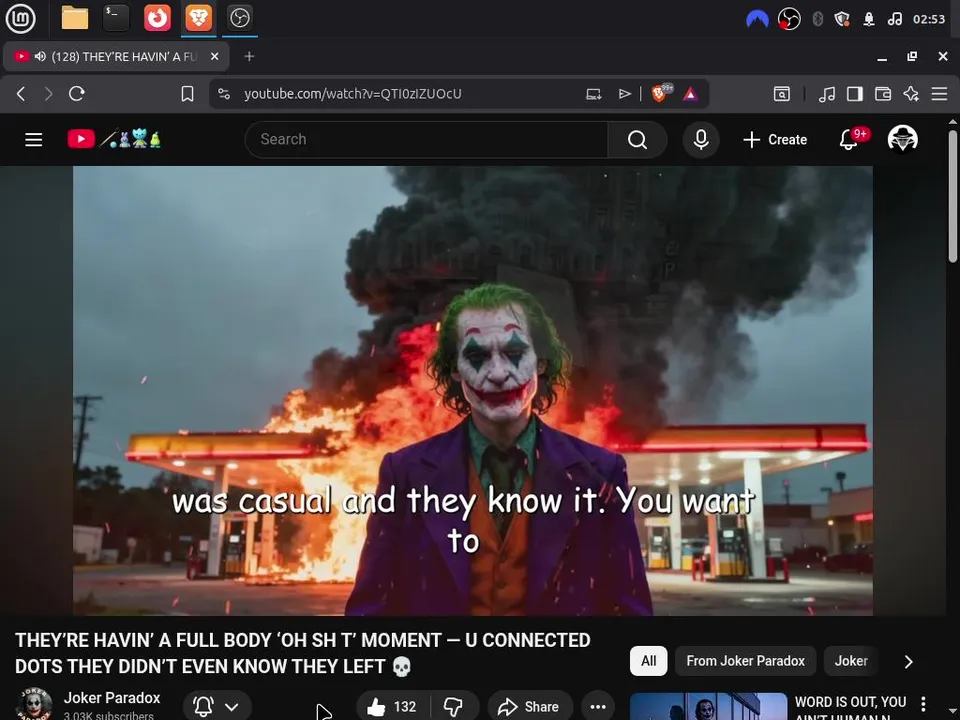Open options menu for WORD IS OUT video
This screenshot has height=720, width=960.
923,703
